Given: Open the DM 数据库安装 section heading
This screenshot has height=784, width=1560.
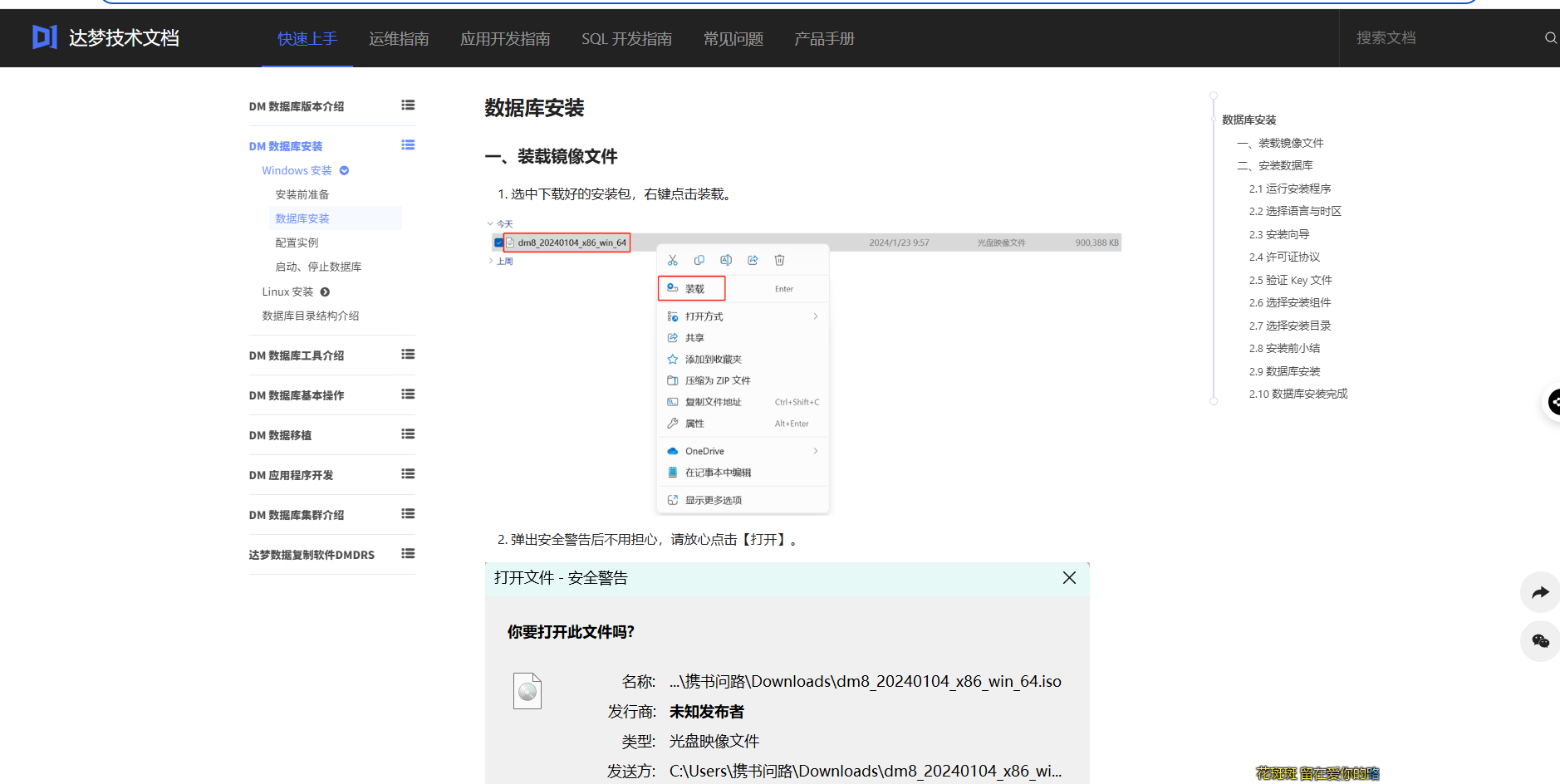Looking at the screenshot, I should point(286,146).
